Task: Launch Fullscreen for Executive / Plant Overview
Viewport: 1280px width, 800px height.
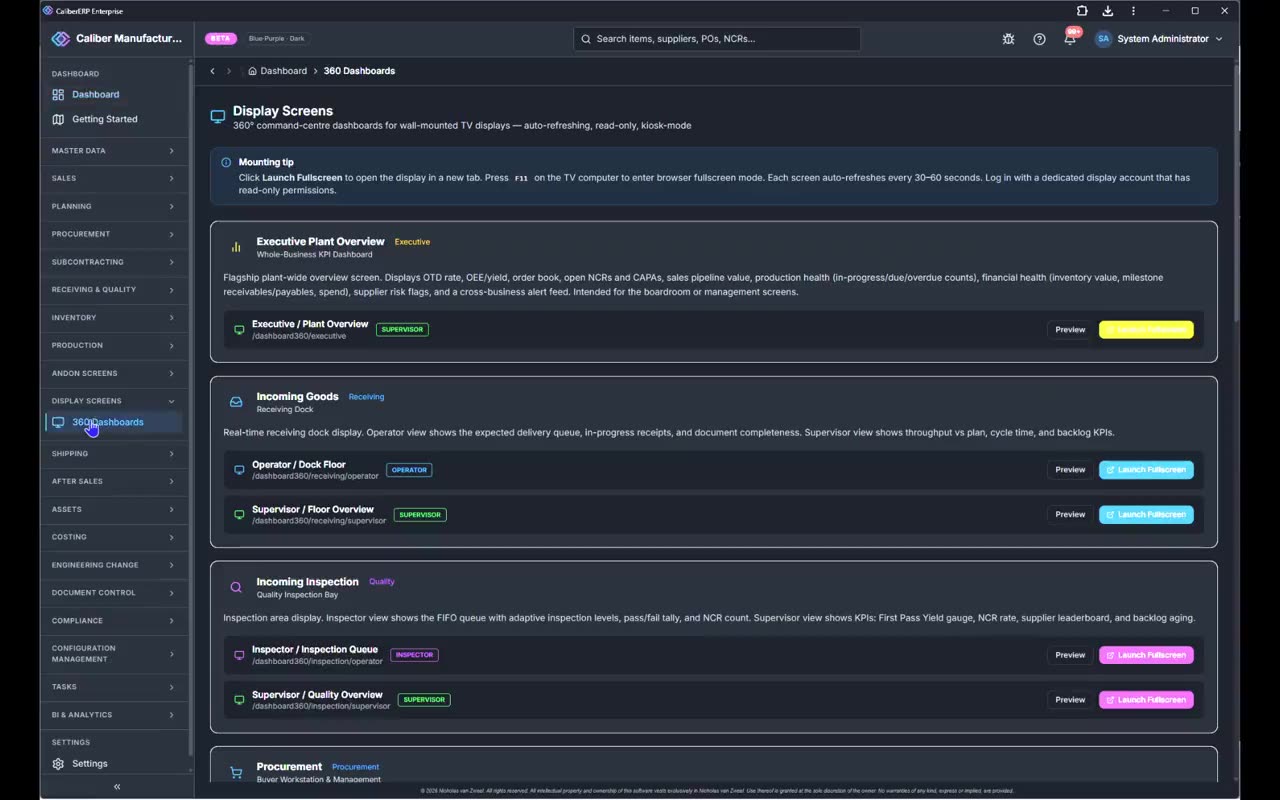Action: [1146, 330]
